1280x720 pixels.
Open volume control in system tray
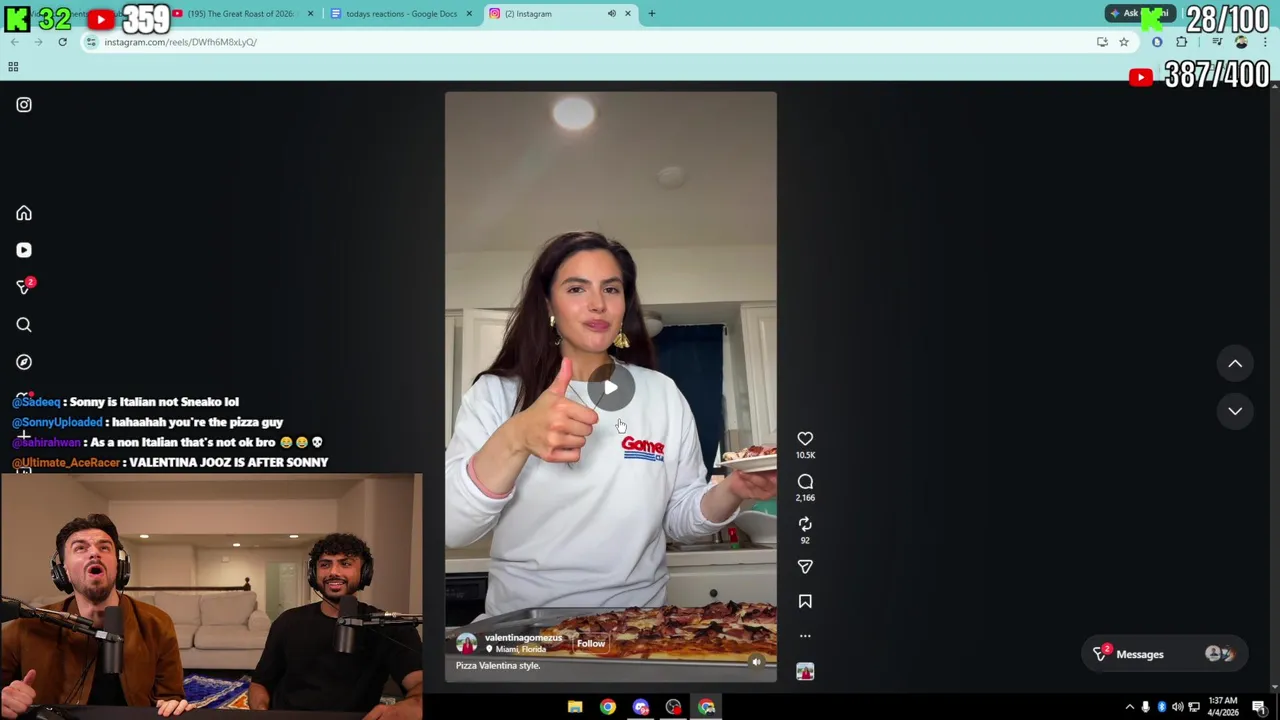1177,707
